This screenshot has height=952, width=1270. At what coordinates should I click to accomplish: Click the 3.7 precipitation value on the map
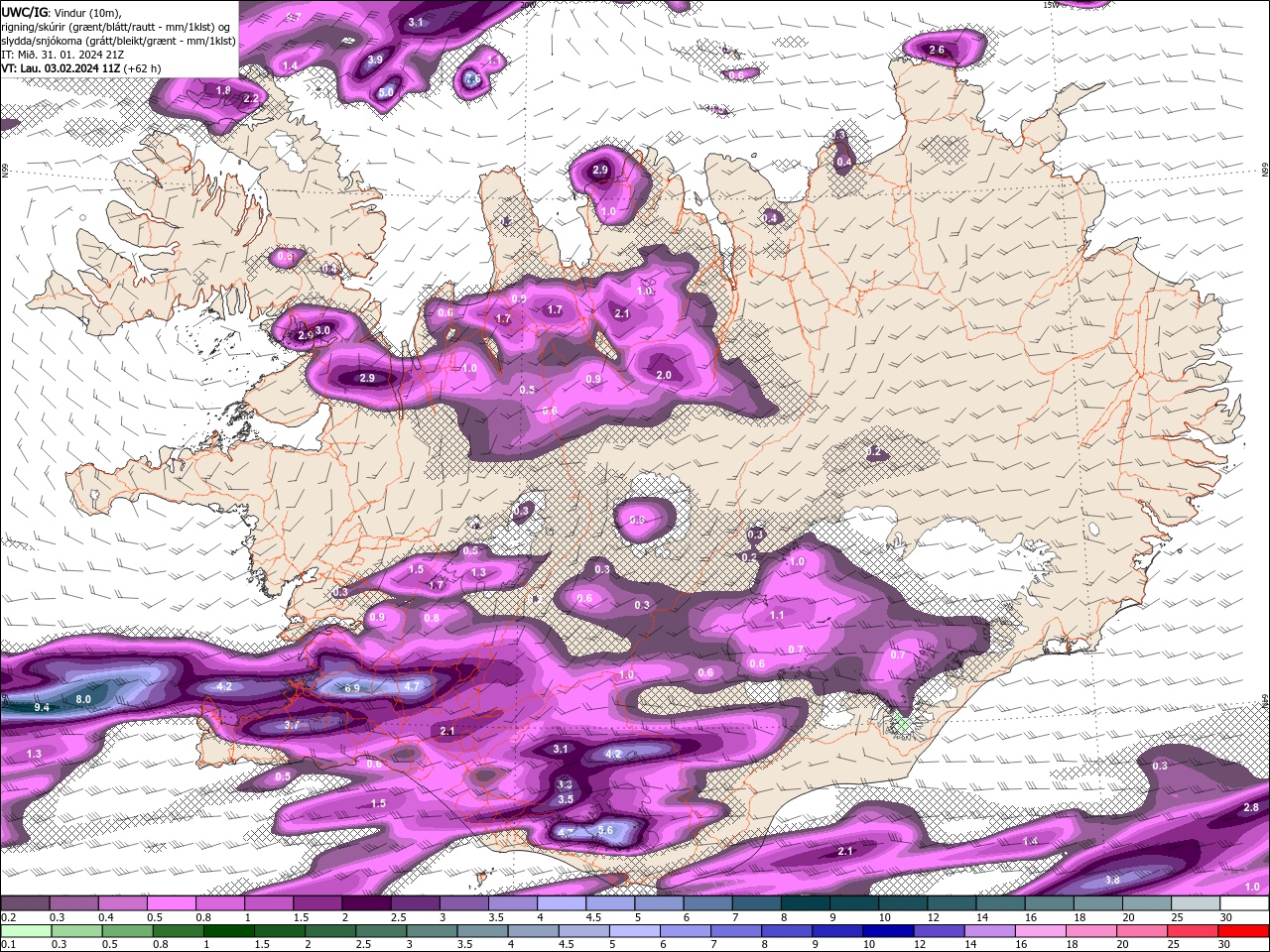click(292, 725)
